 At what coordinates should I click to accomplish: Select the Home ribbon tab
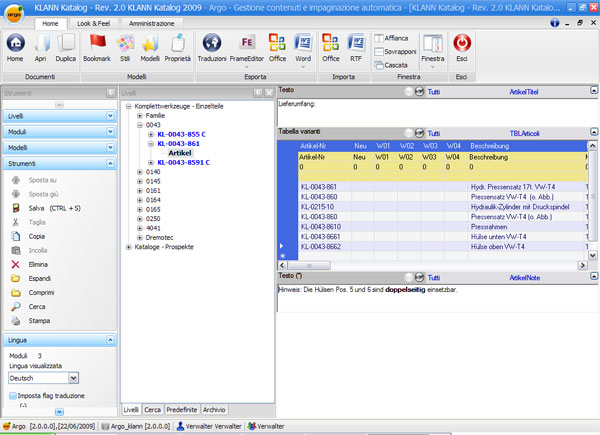pos(50,23)
